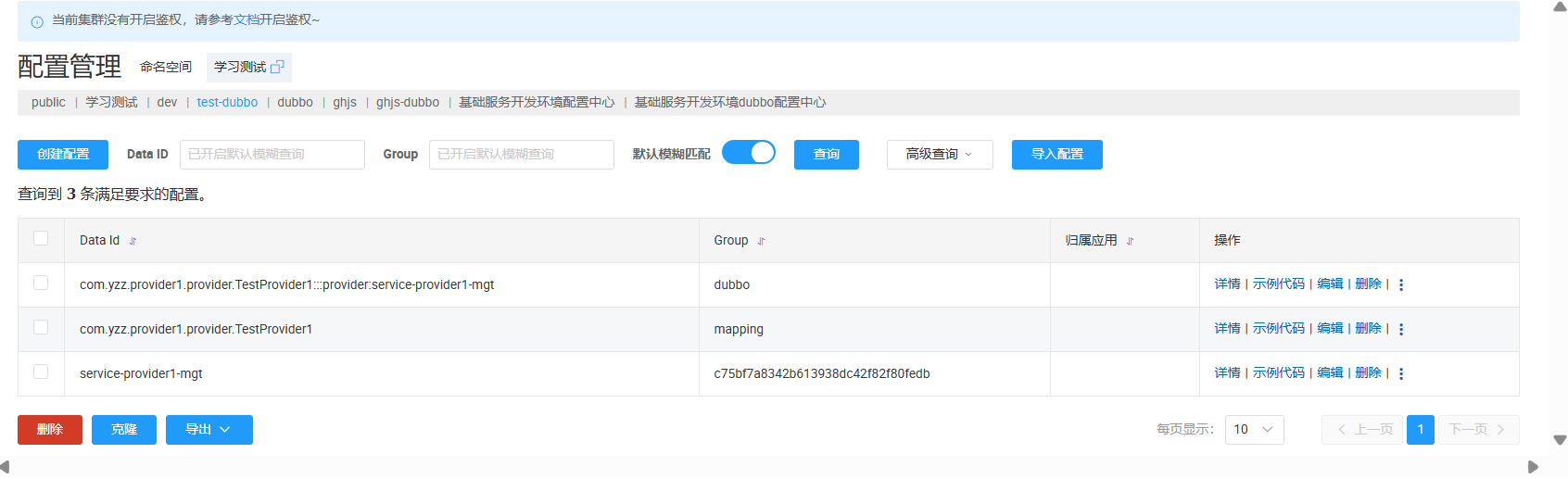Click 编辑 for the service-provider1-mgt row
The width and height of the screenshot is (1568, 479).
click(1330, 373)
